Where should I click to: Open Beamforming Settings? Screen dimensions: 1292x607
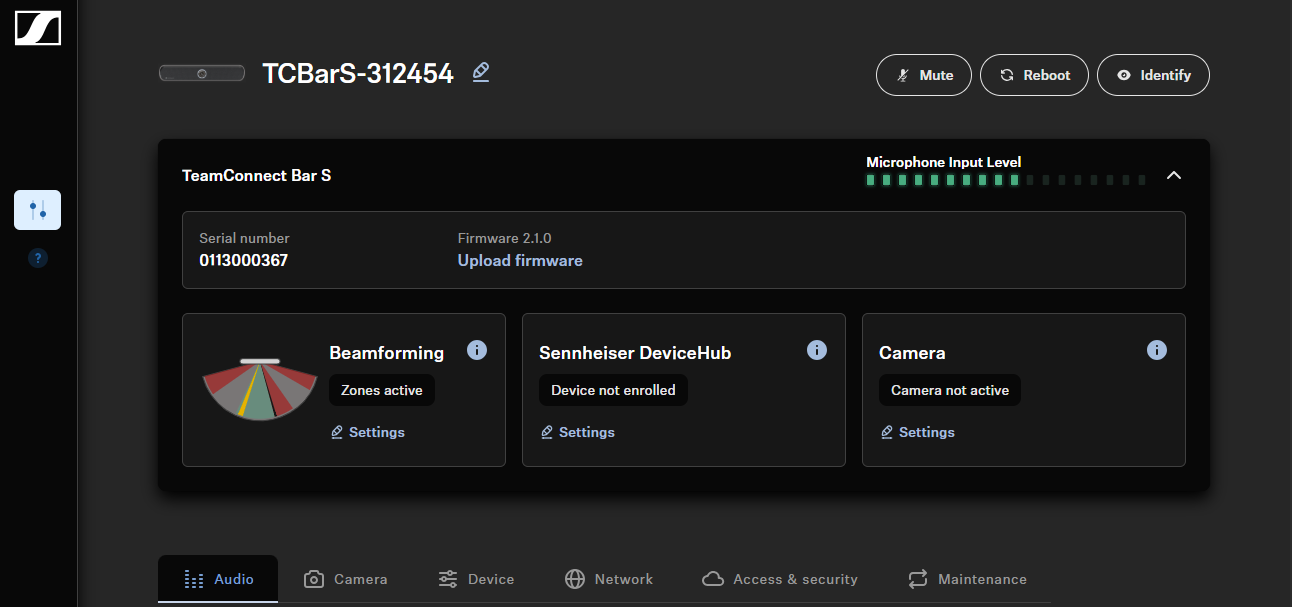(x=367, y=432)
